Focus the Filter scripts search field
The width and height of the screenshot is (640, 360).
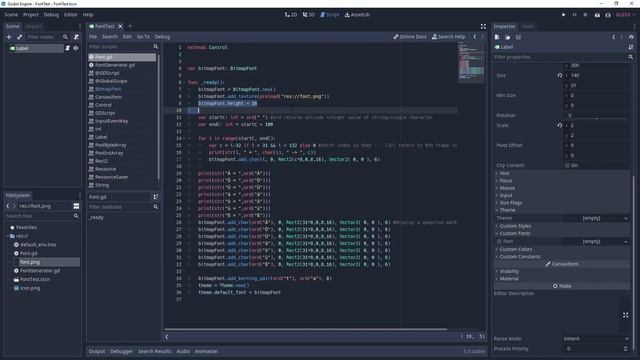click(123, 47)
